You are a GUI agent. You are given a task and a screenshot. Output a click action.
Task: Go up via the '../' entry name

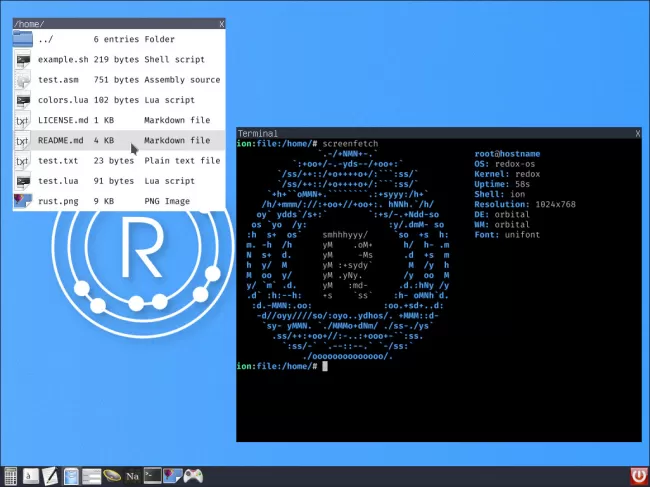click(x=46, y=39)
